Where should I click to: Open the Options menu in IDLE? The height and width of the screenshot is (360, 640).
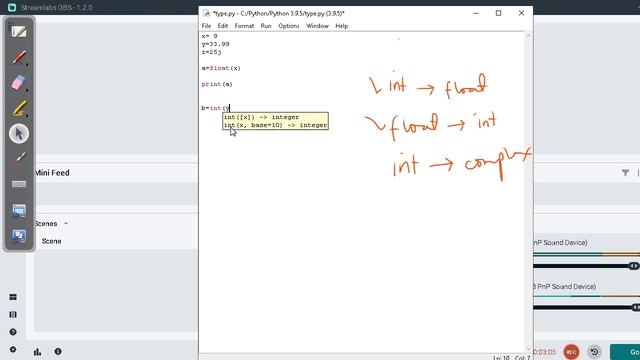(x=289, y=26)
